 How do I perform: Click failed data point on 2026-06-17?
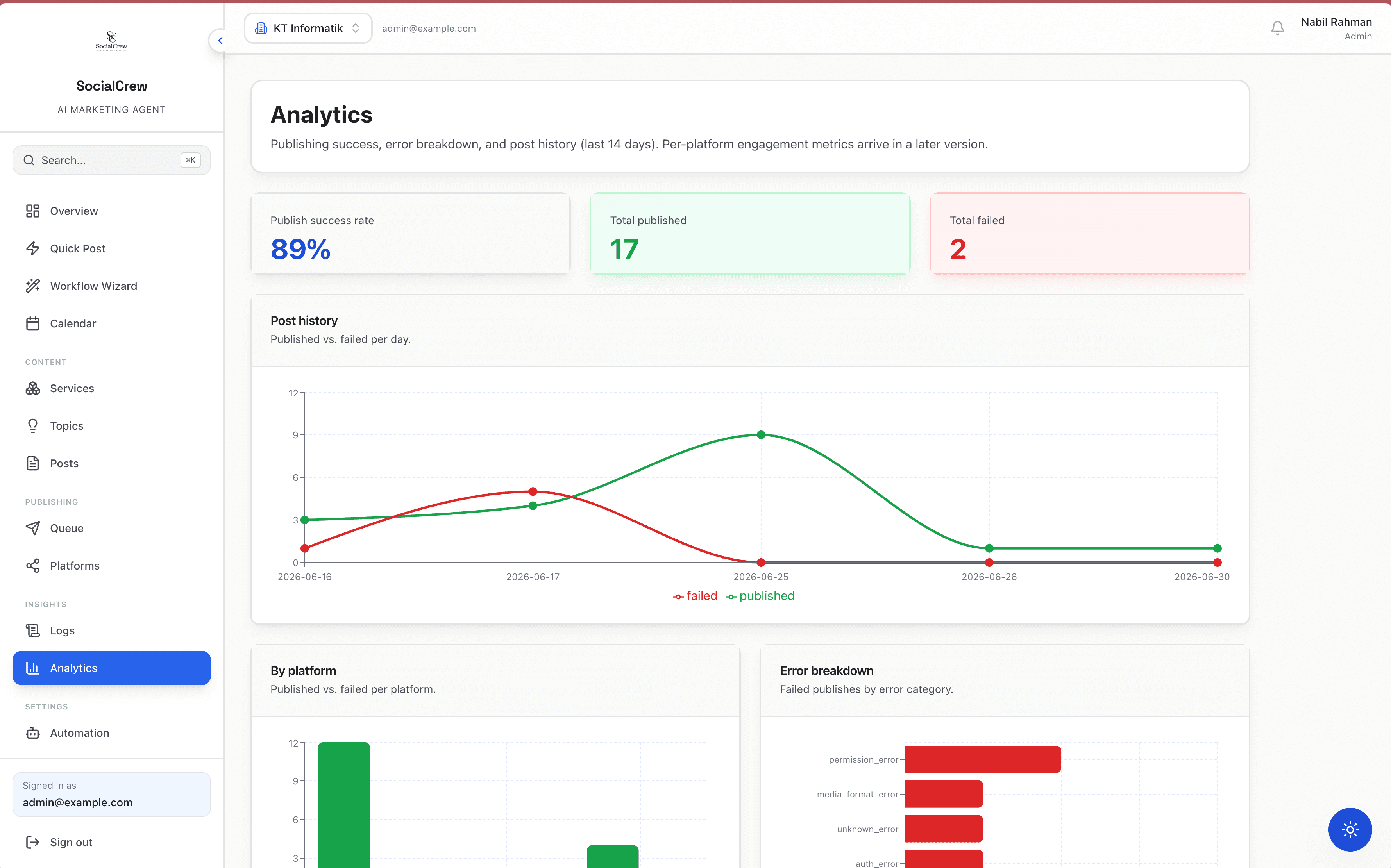[533, 491]
